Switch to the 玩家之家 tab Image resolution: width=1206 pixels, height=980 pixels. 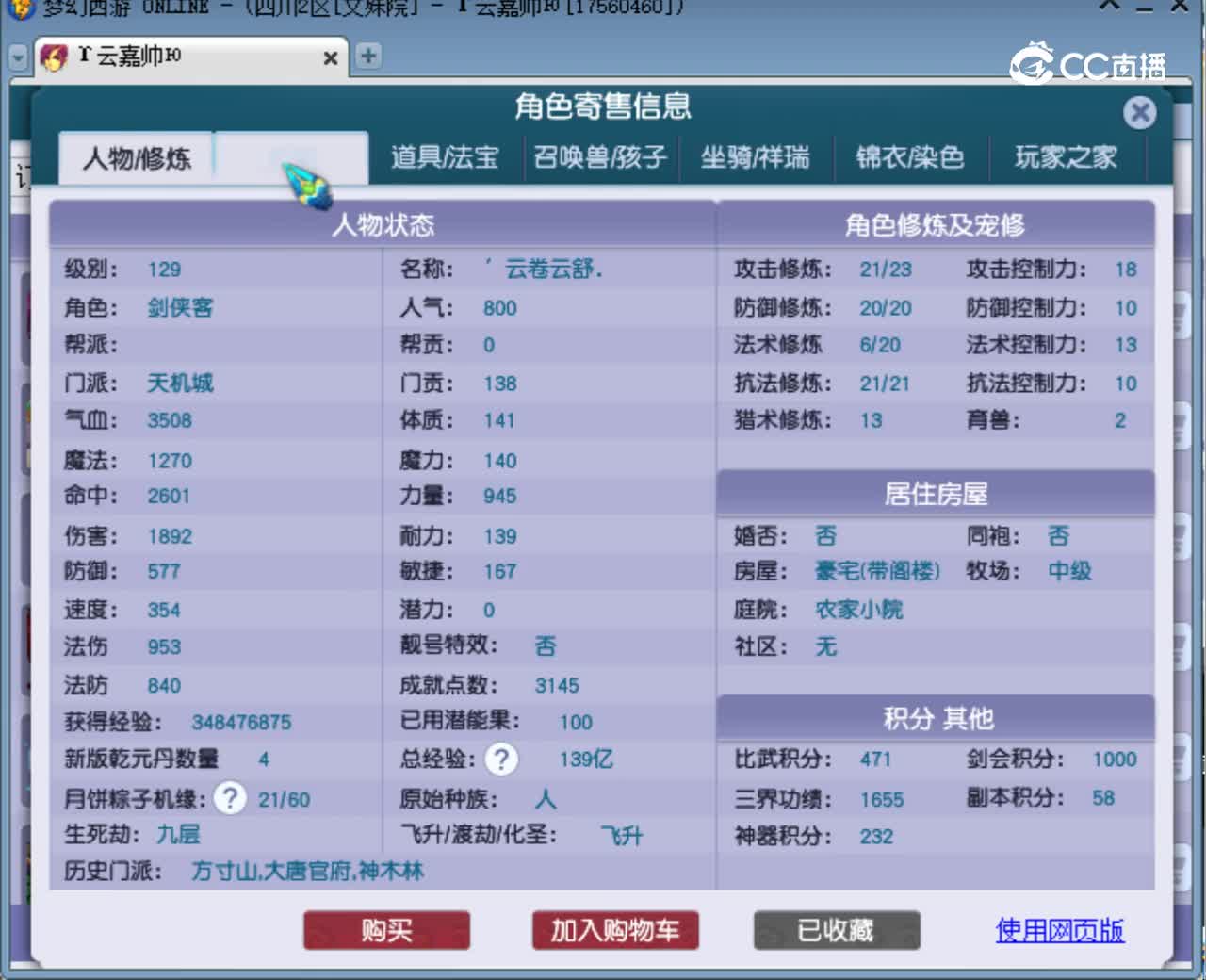(1066, 156)
